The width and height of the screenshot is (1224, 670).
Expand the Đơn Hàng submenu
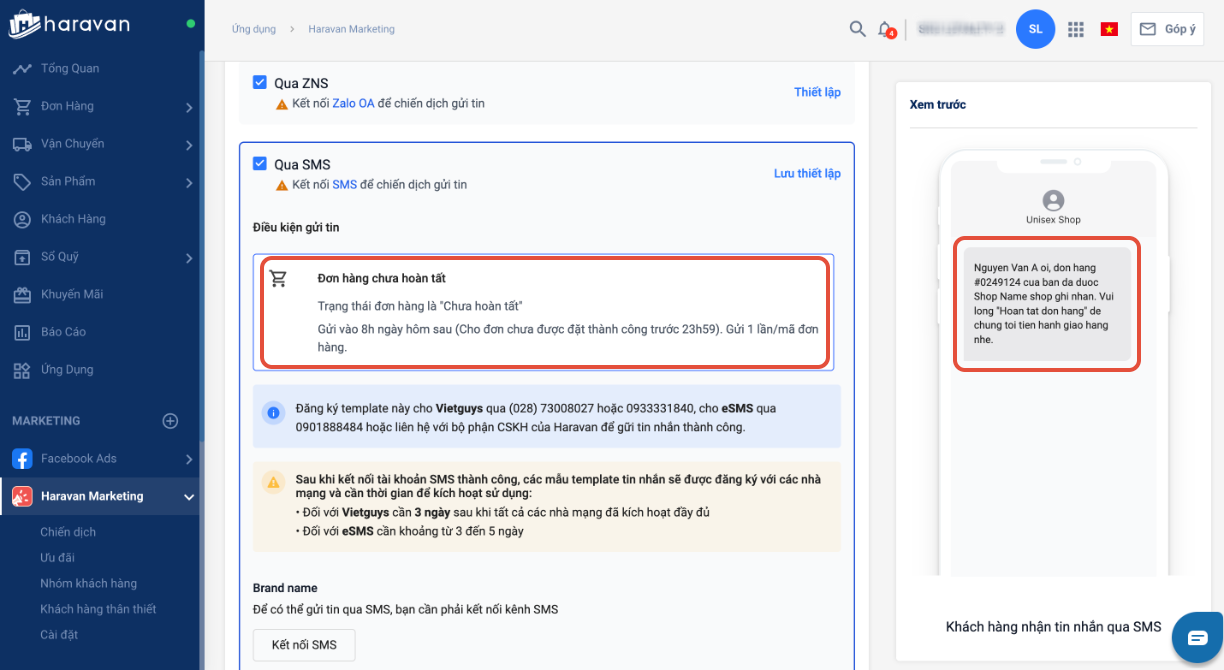pos(189,107)
